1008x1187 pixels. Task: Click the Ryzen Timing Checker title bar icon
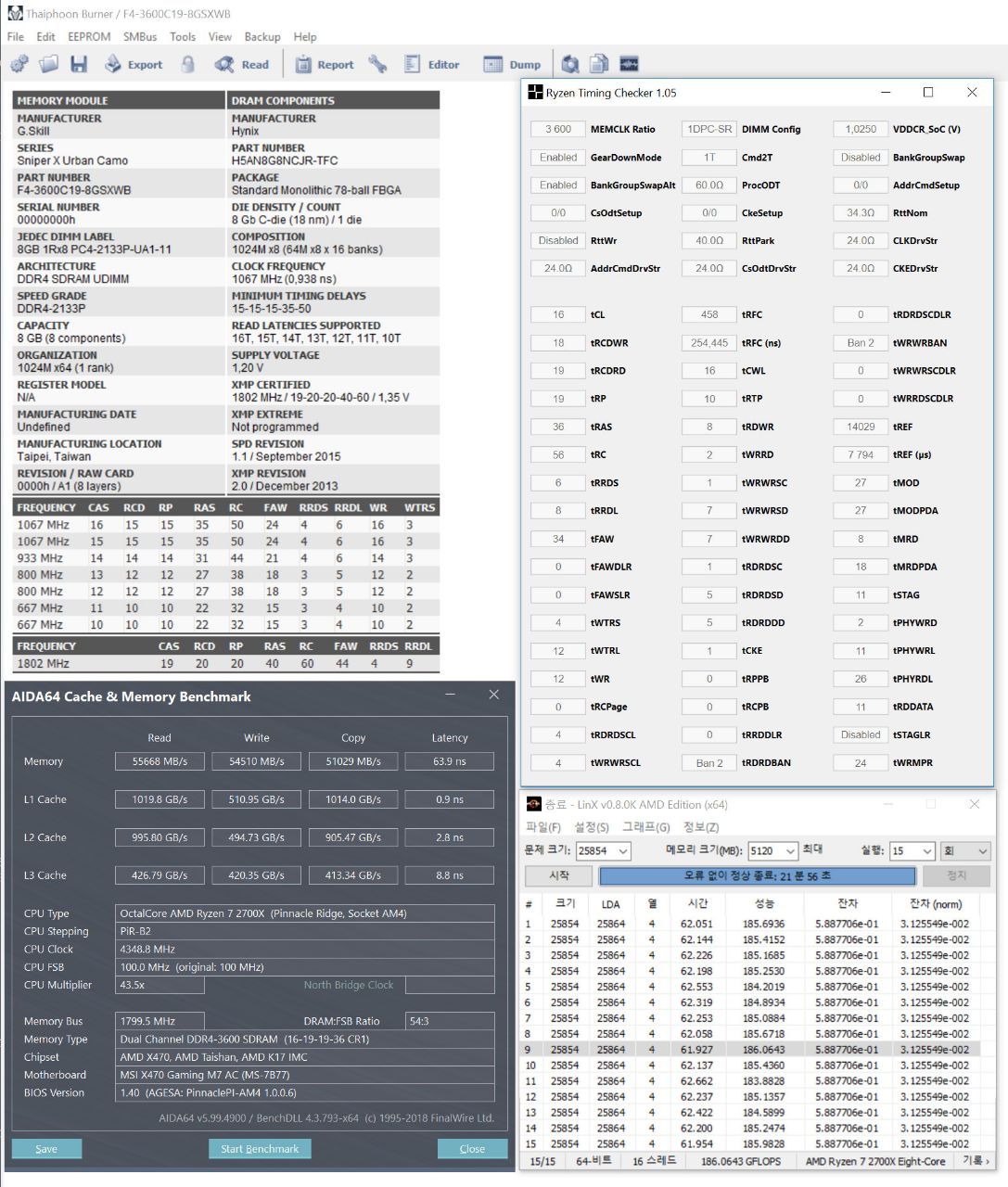coord(535,93)
